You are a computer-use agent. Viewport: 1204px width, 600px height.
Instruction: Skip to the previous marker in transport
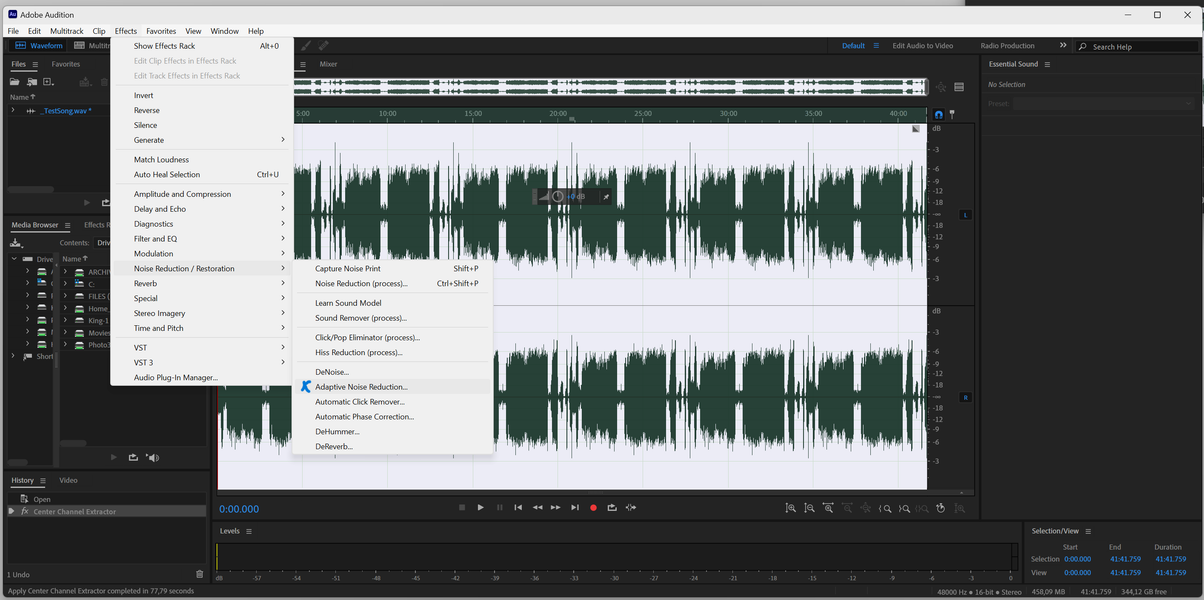pos(518,508)
